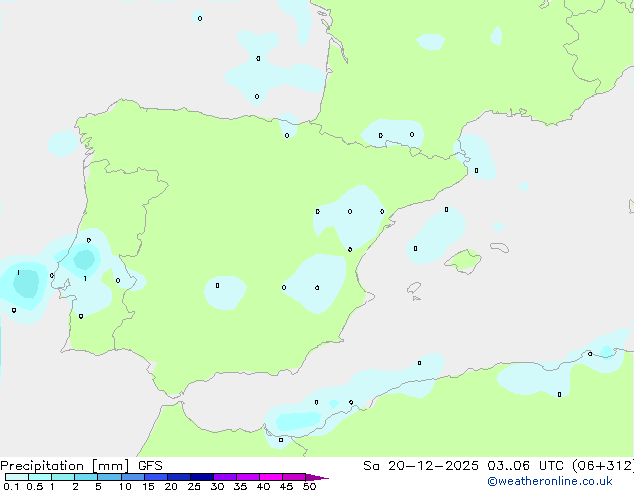Pick the 1–2 mm legend color swatch
The height and width of the screenshot is (490, 634).
pos(63,477)
